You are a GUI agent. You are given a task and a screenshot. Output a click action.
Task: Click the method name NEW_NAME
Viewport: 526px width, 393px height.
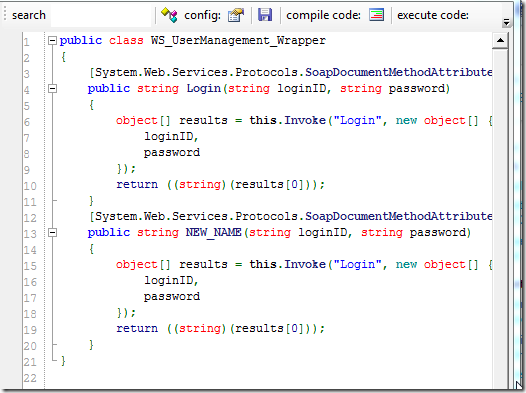coord(214,232)
